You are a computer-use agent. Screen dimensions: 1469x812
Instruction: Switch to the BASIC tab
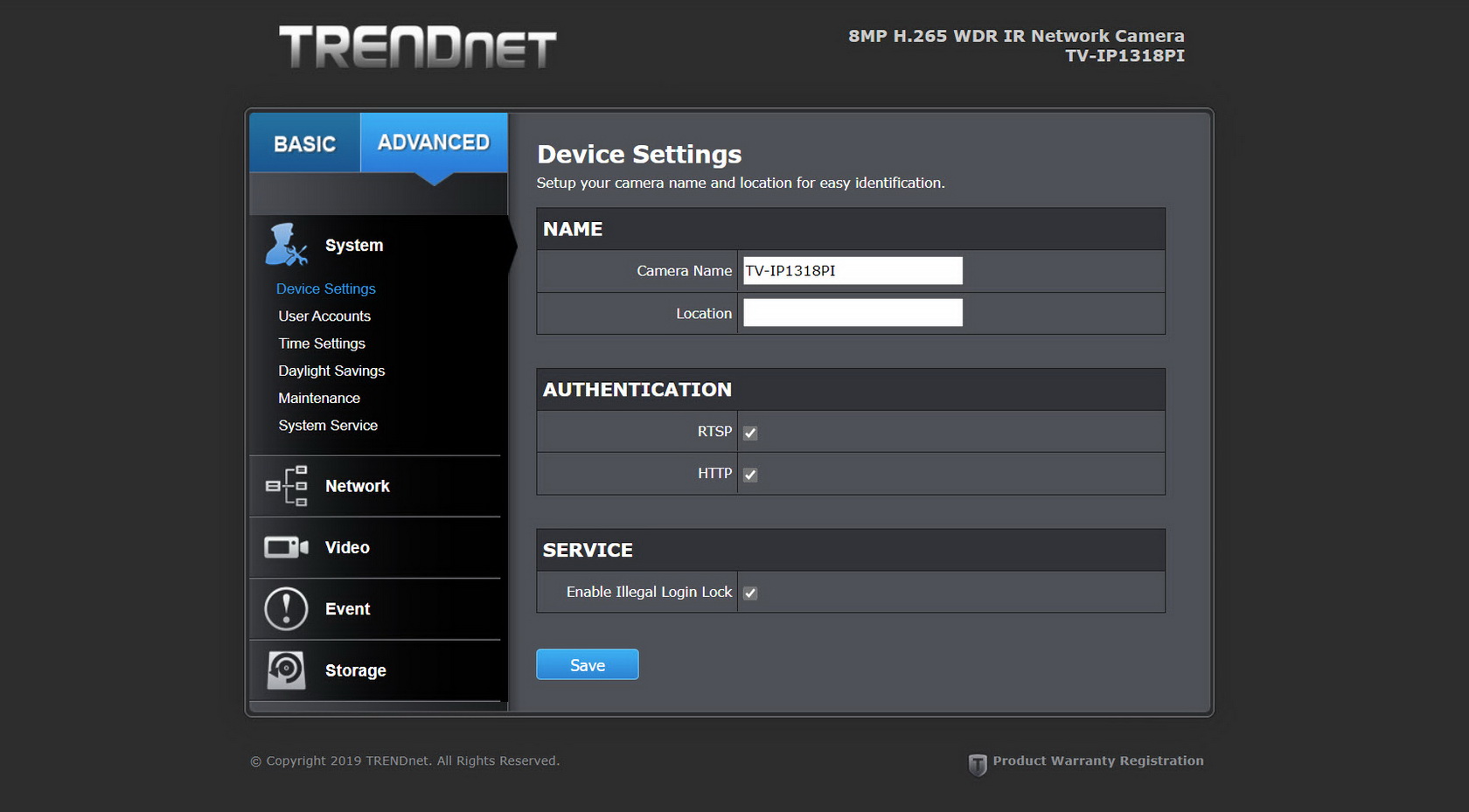click(304, 143)
